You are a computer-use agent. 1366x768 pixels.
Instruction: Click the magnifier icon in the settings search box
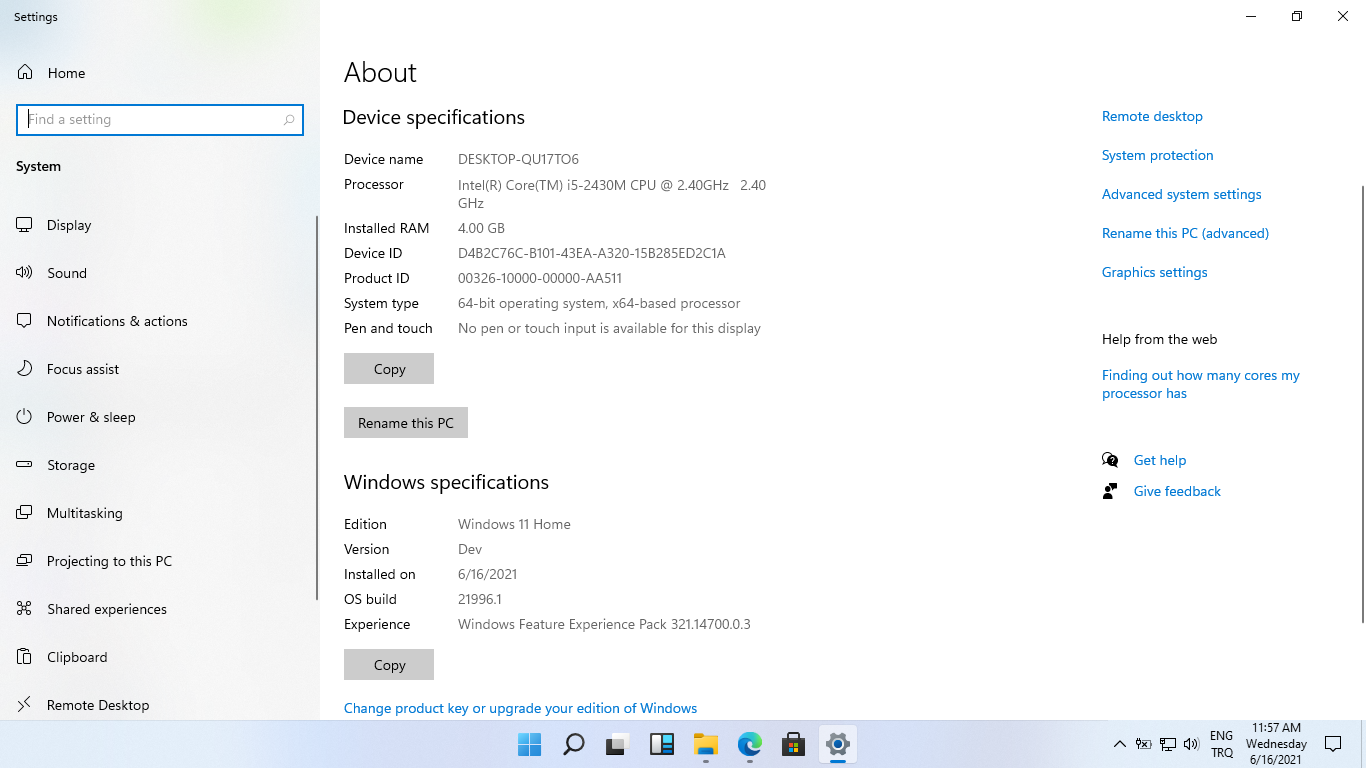[x=289, y=120]
